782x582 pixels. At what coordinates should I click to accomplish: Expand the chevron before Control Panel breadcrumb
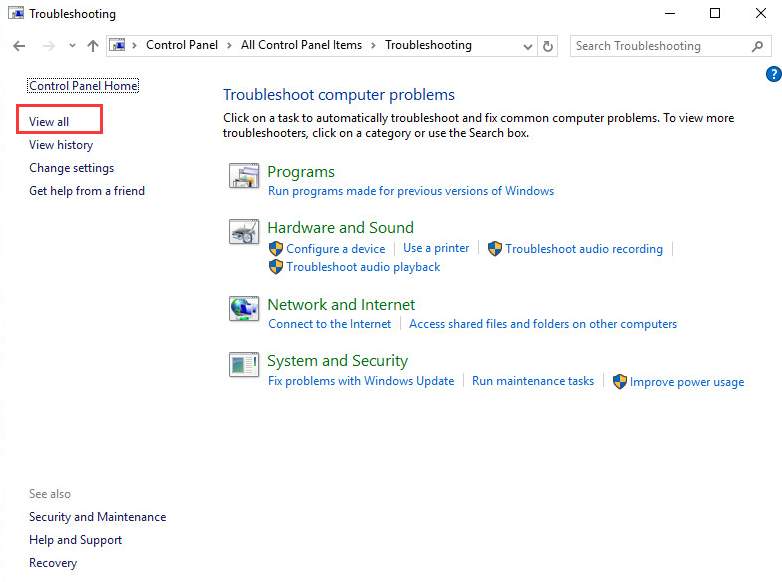tap(134, 45)
